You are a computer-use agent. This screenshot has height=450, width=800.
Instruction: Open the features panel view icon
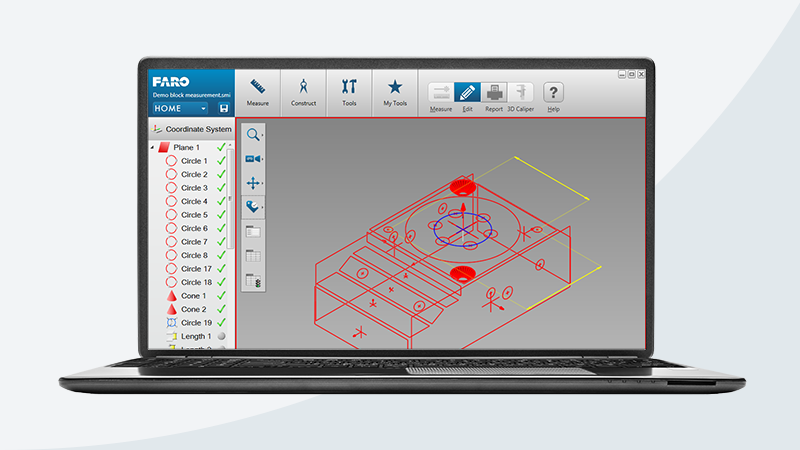(253, 232)
